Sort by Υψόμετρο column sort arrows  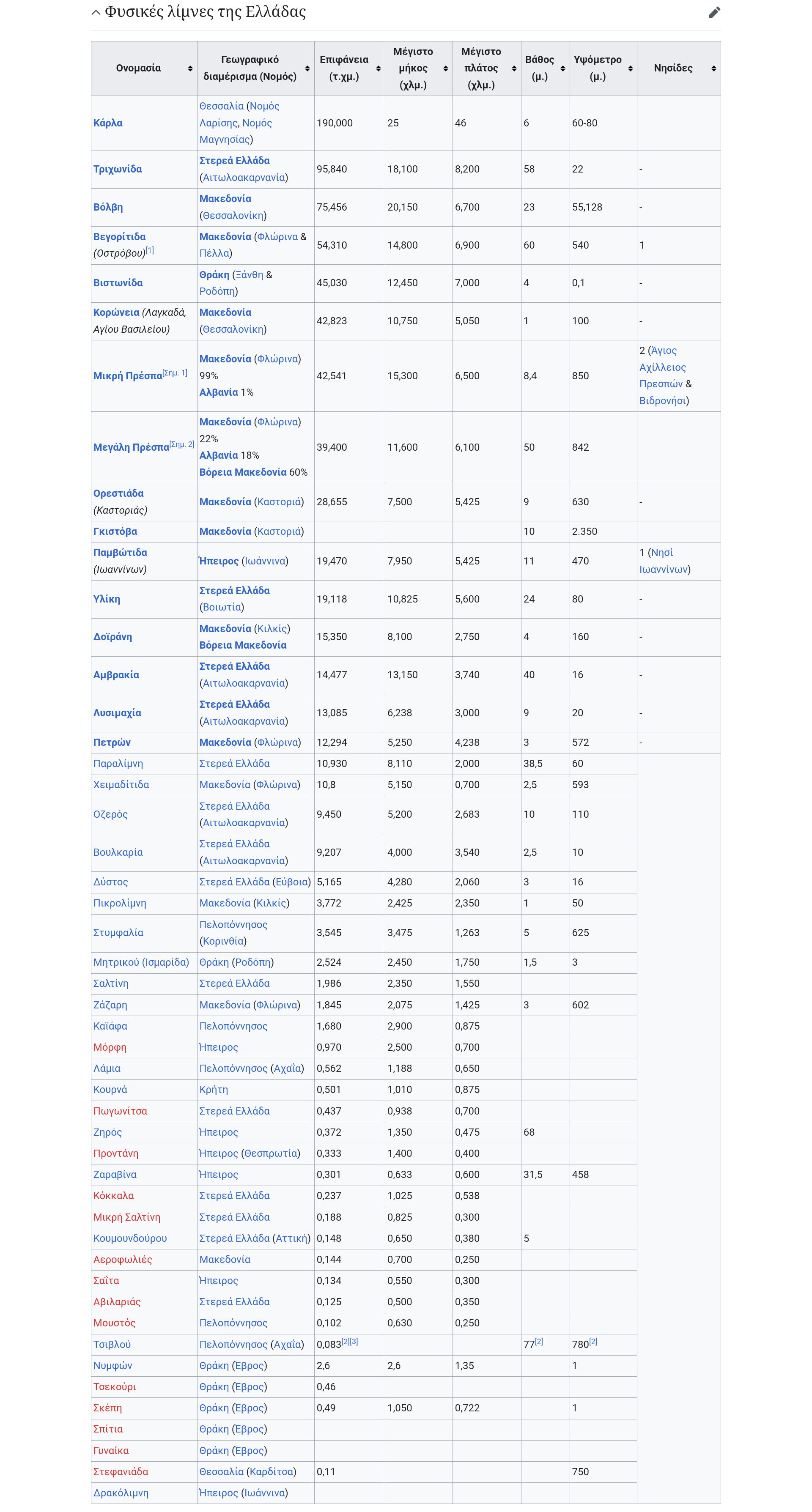(630, 68)
